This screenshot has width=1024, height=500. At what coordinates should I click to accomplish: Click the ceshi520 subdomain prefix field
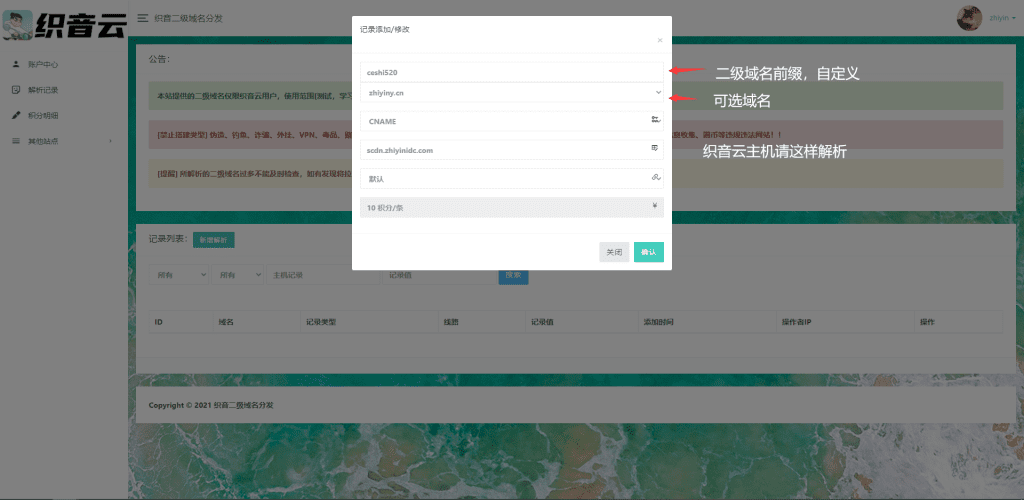point(511,72)
